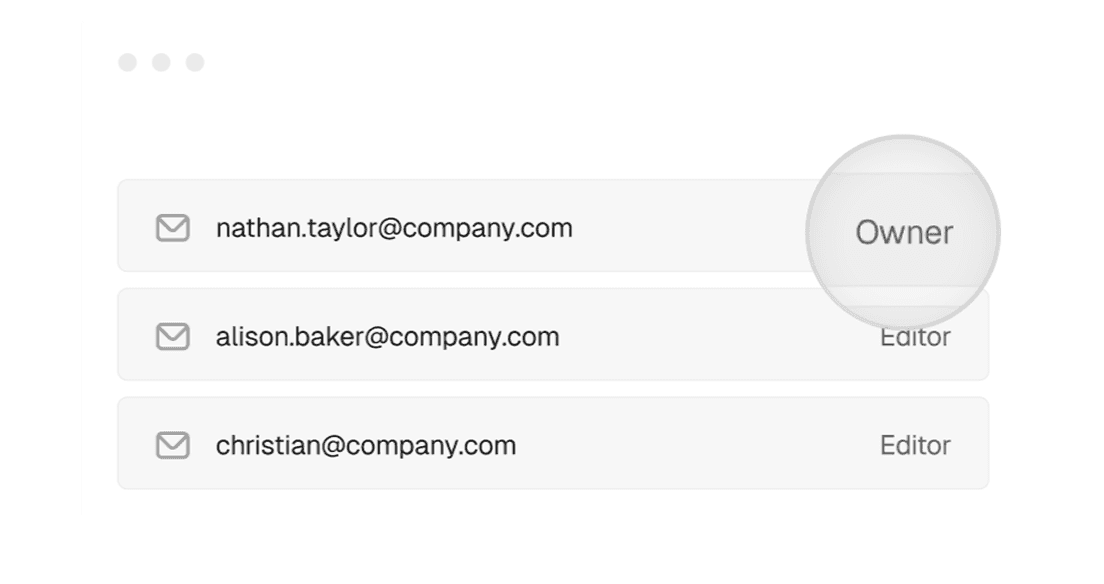Select empty space in christian member row
This screenshot has width=1104, height=584.
tap(697, 444)
